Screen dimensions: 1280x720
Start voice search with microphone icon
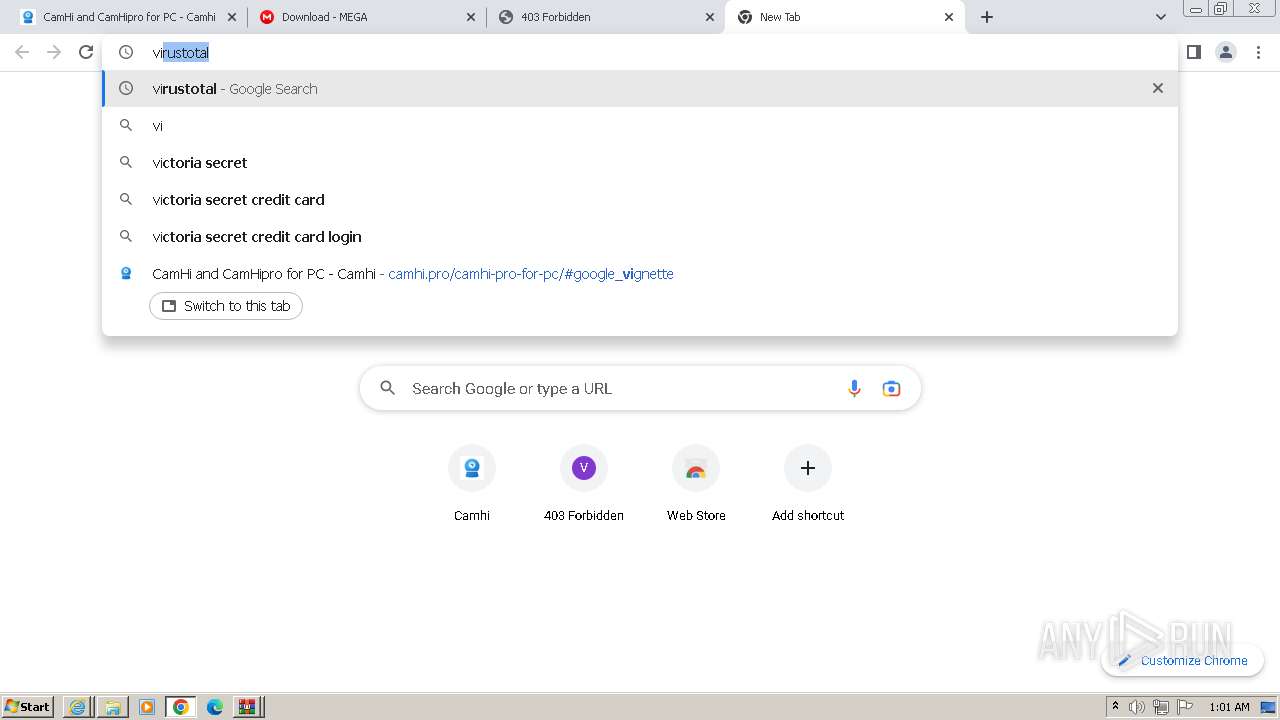[854, 389]
